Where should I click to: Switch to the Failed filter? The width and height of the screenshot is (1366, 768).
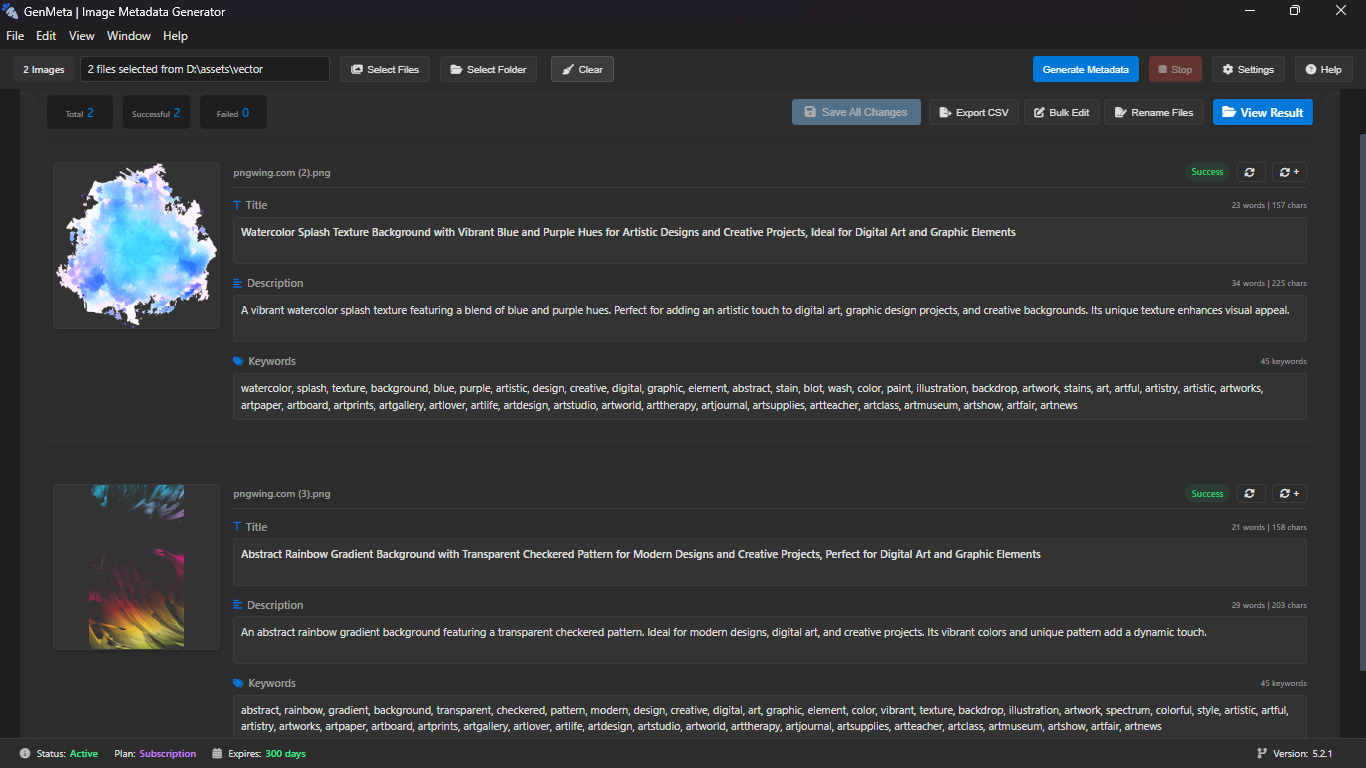click(x=232, y=112)
